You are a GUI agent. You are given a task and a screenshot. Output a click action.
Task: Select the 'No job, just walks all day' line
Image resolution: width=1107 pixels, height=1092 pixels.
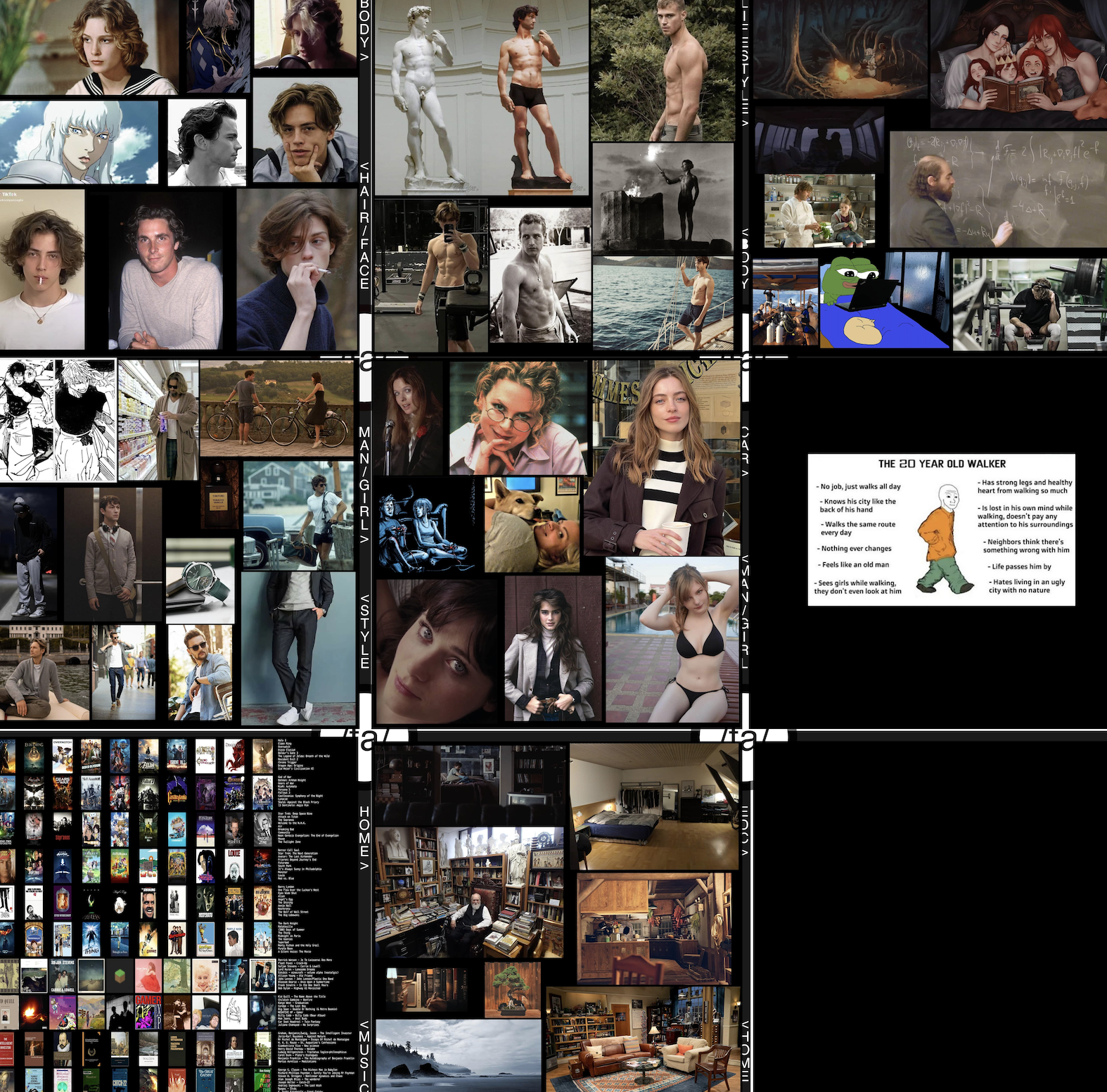860,486
